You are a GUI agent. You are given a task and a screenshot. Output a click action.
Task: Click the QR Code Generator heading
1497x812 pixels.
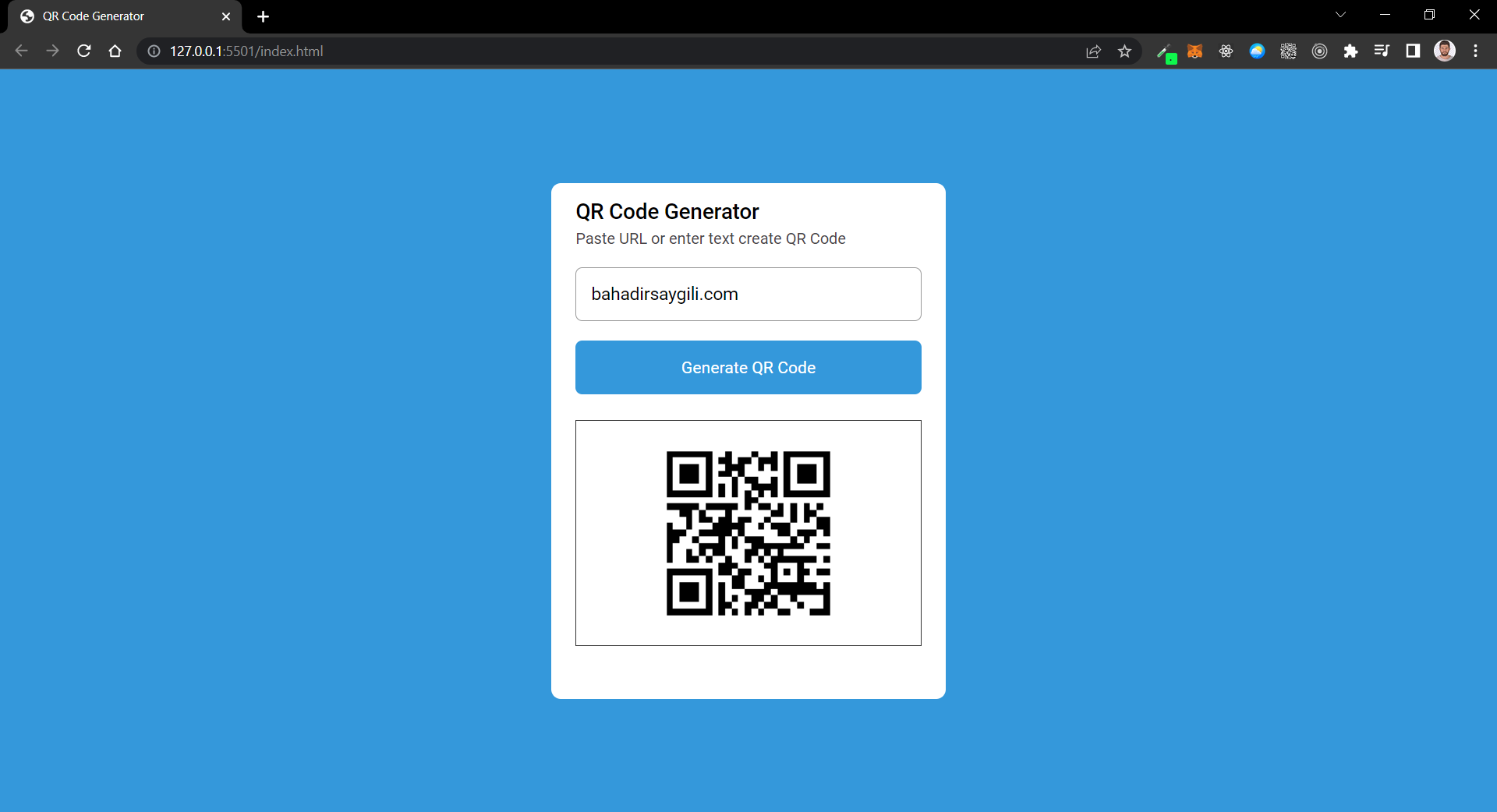[667, 211]
